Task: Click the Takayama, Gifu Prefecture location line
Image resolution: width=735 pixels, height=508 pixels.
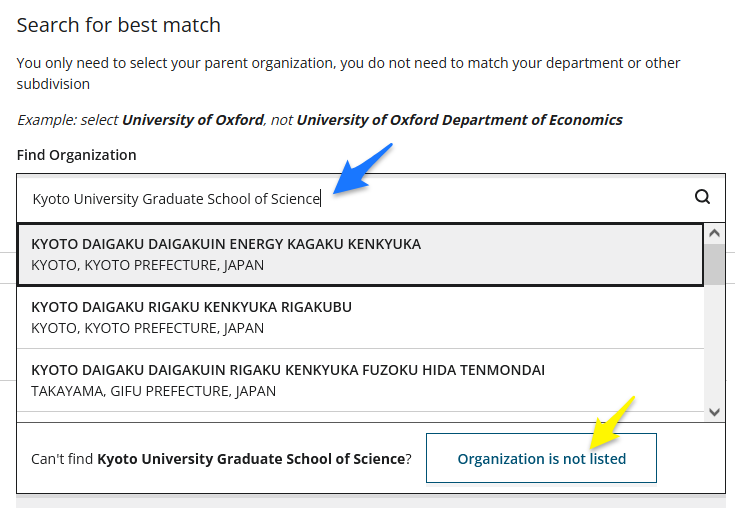Action: pos(153,391)
